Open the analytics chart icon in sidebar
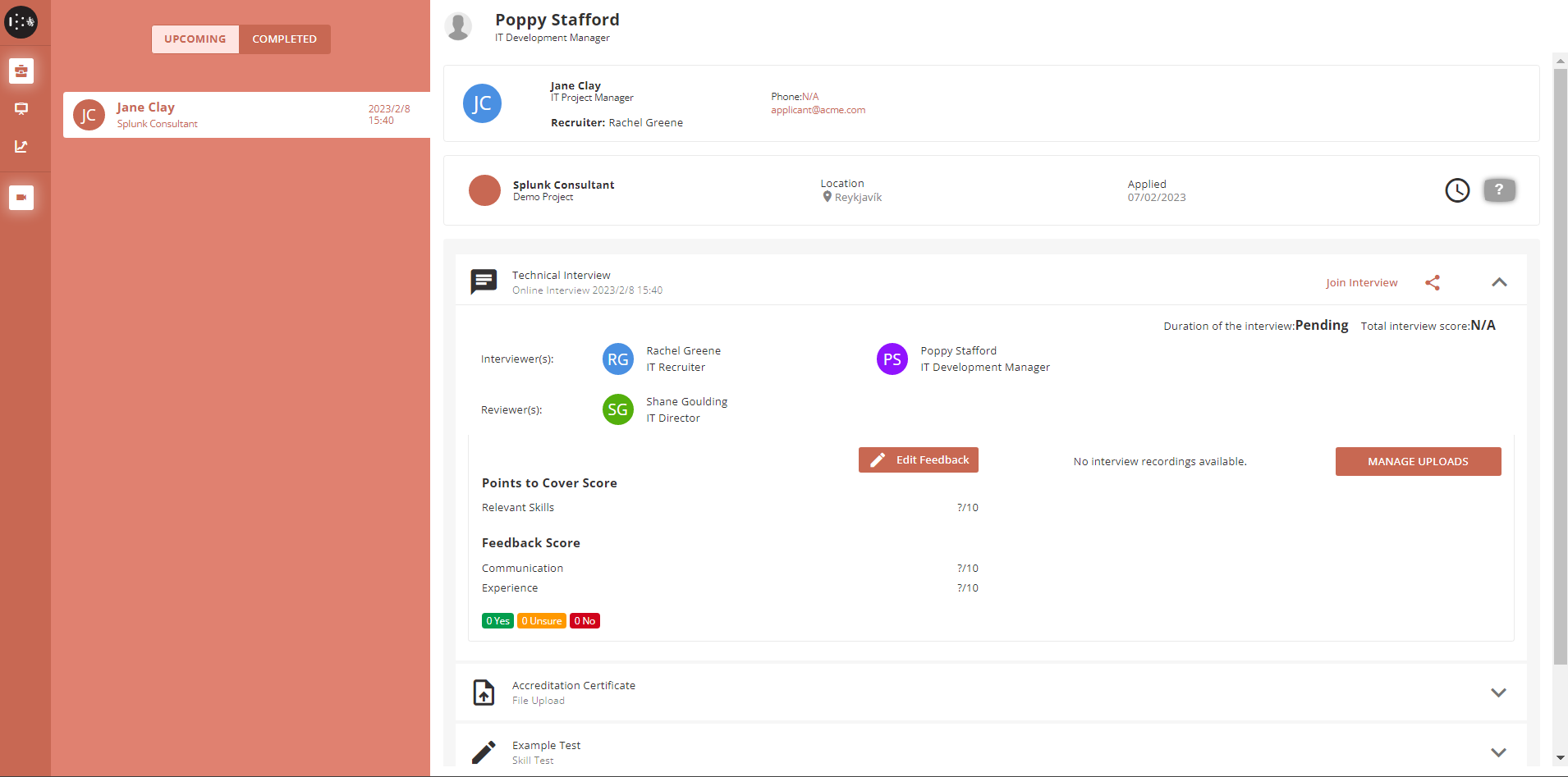Image resolution: width=1568 pixels, height=777 pixels. click(x=21, y=147)
